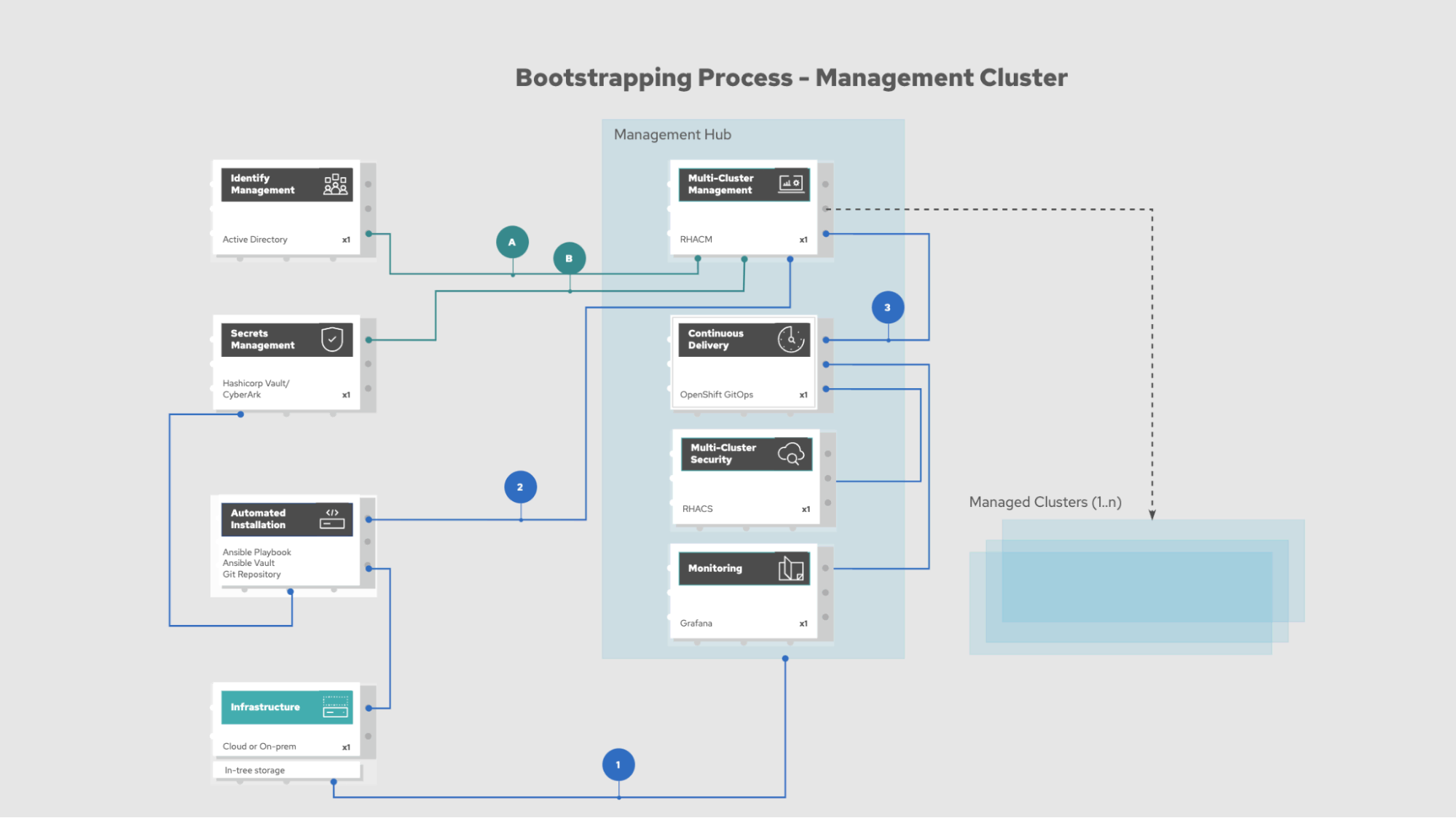Click the Infrastructure server icon

click(x=335, y=707)
